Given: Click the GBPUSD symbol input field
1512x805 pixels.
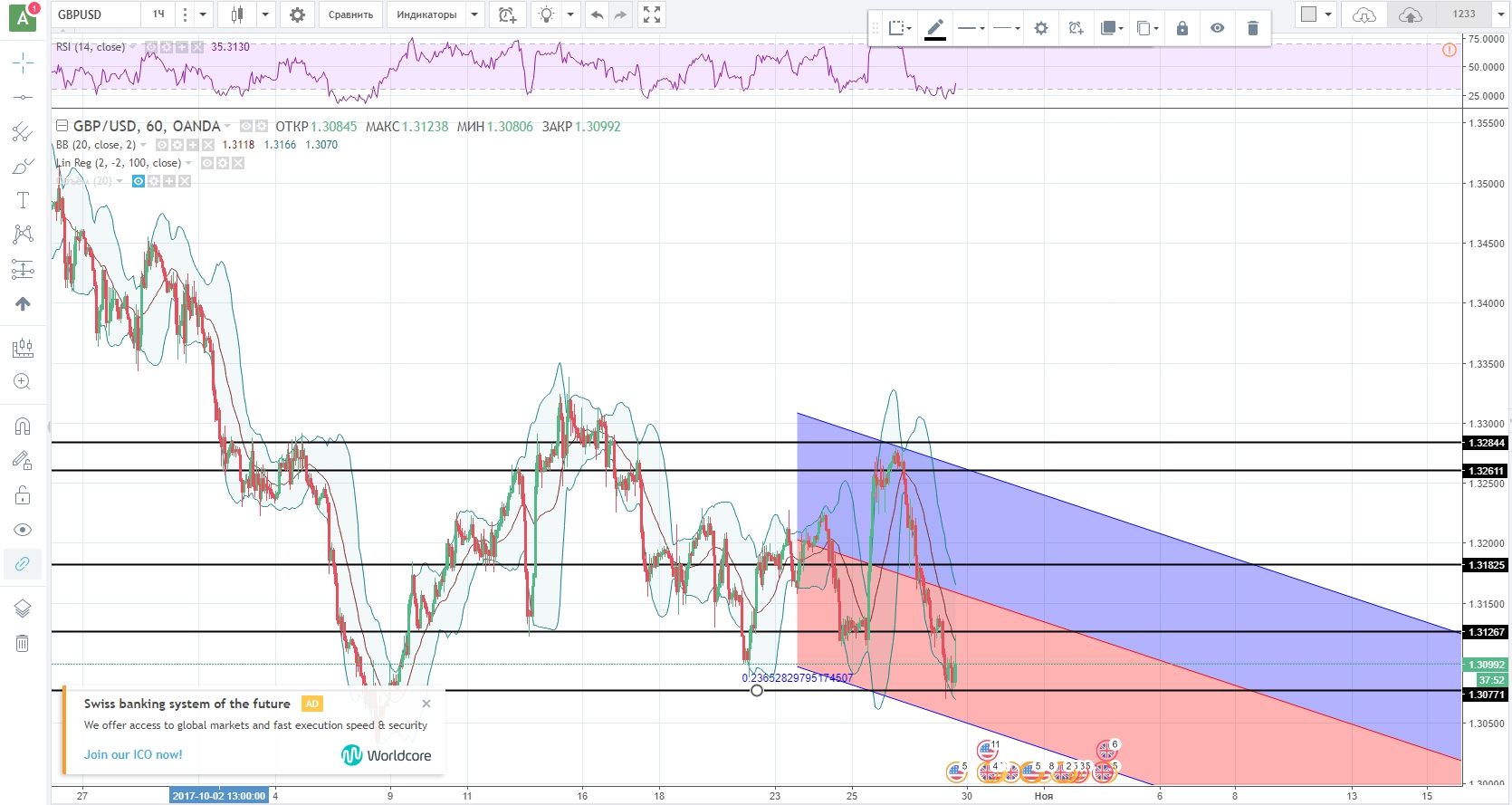Looking at the screenshot, I should point(97,14).
